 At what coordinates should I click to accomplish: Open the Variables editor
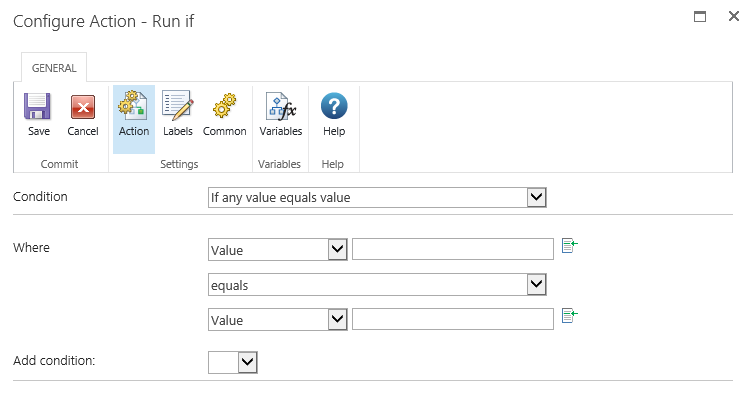click(280, 108)
